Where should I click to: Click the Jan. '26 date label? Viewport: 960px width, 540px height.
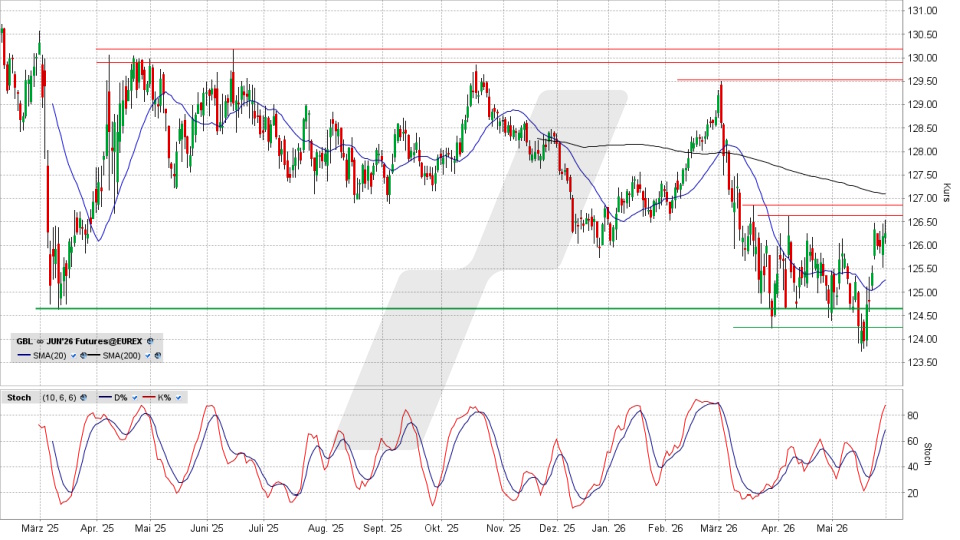[609, 528]
